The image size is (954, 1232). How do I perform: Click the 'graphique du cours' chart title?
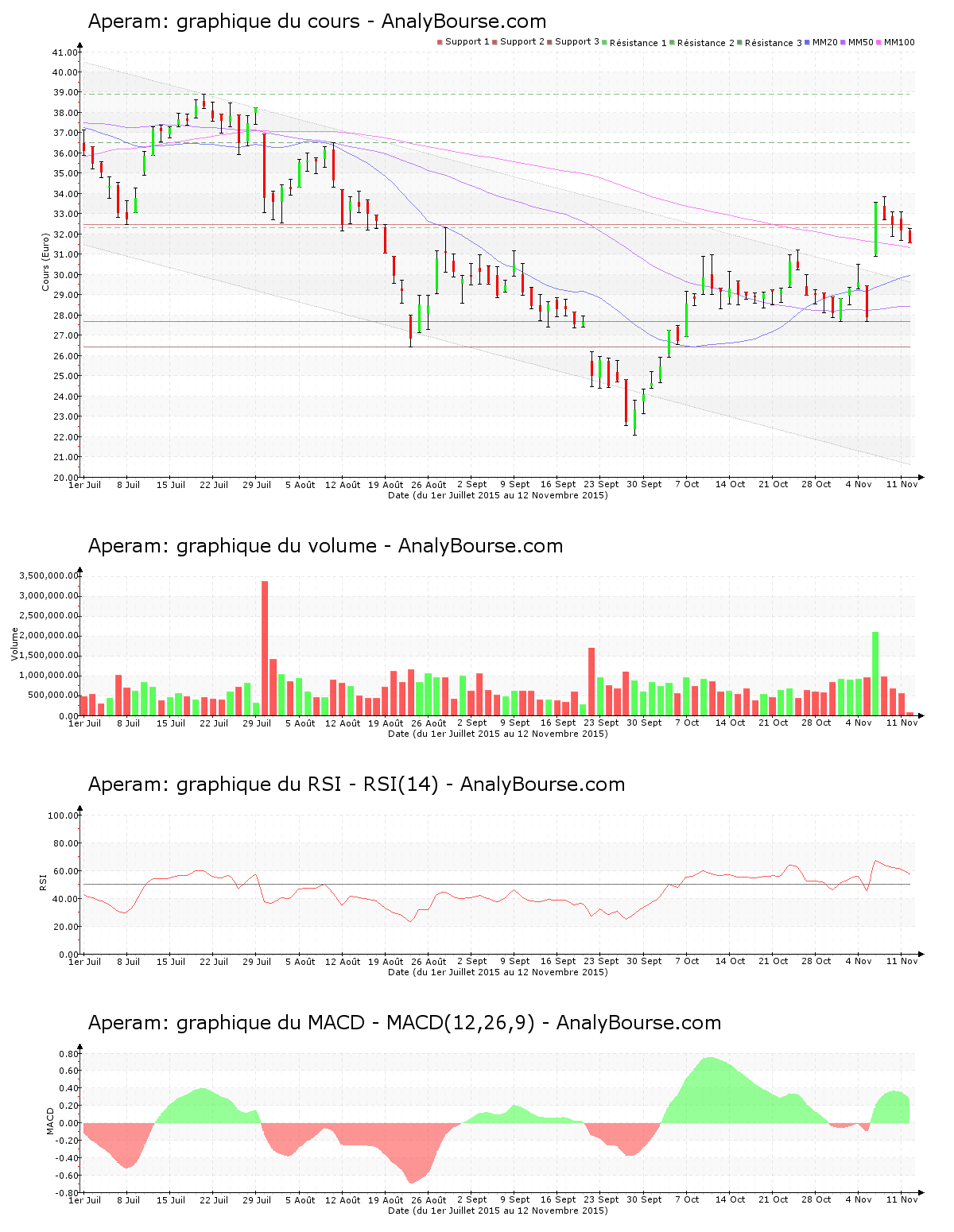point(316,21)
